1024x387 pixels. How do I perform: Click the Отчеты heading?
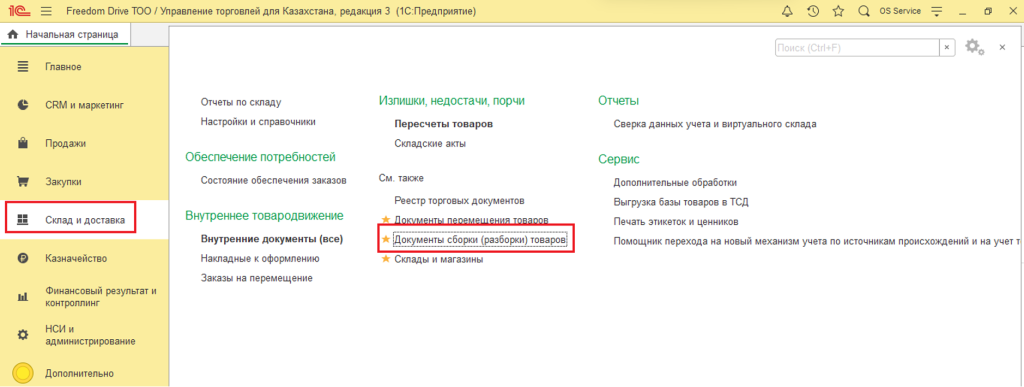pyautogui.click(x=618, y=101)
